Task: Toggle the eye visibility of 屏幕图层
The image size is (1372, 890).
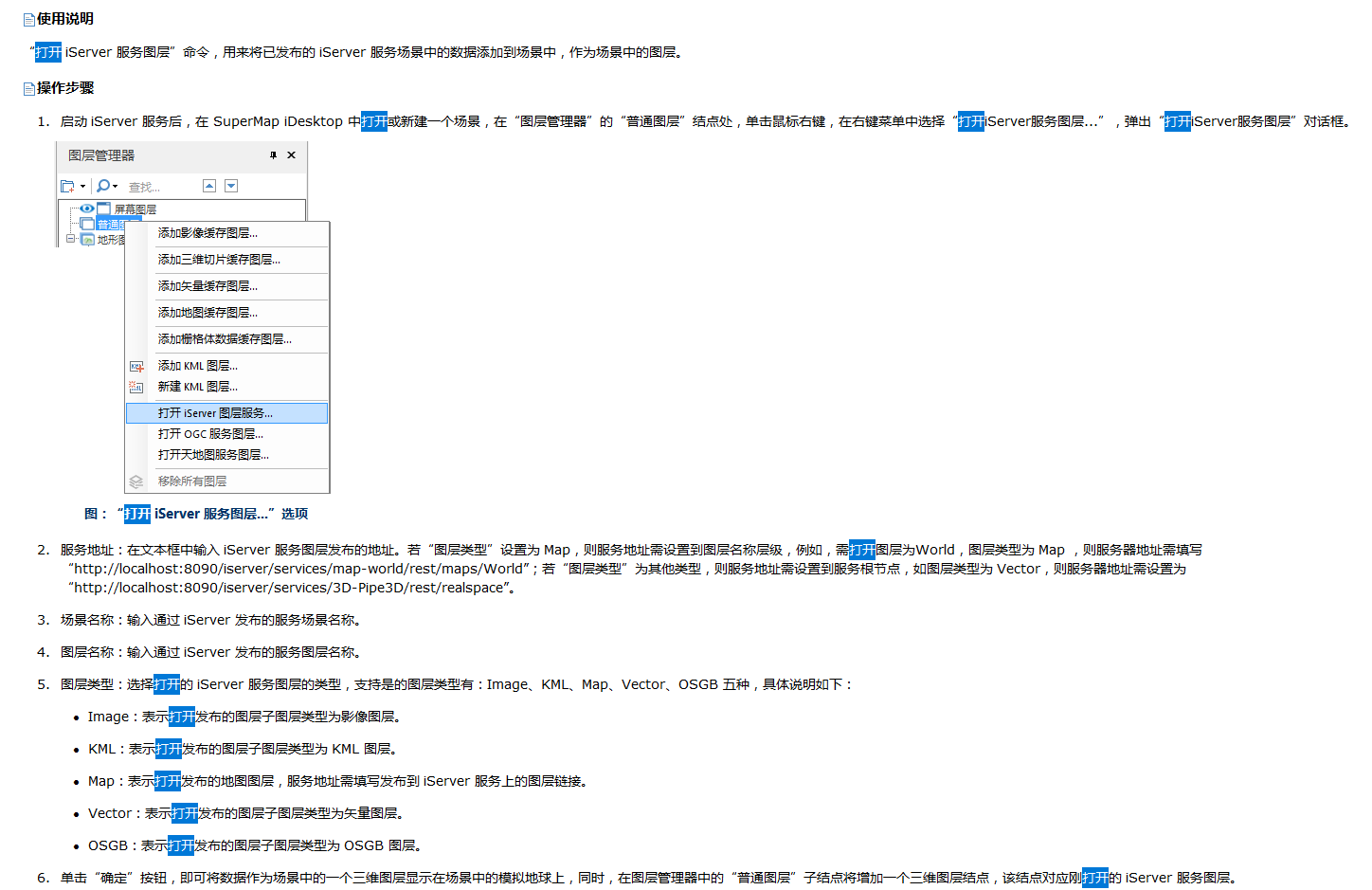Action: click(x=87, y=209)
